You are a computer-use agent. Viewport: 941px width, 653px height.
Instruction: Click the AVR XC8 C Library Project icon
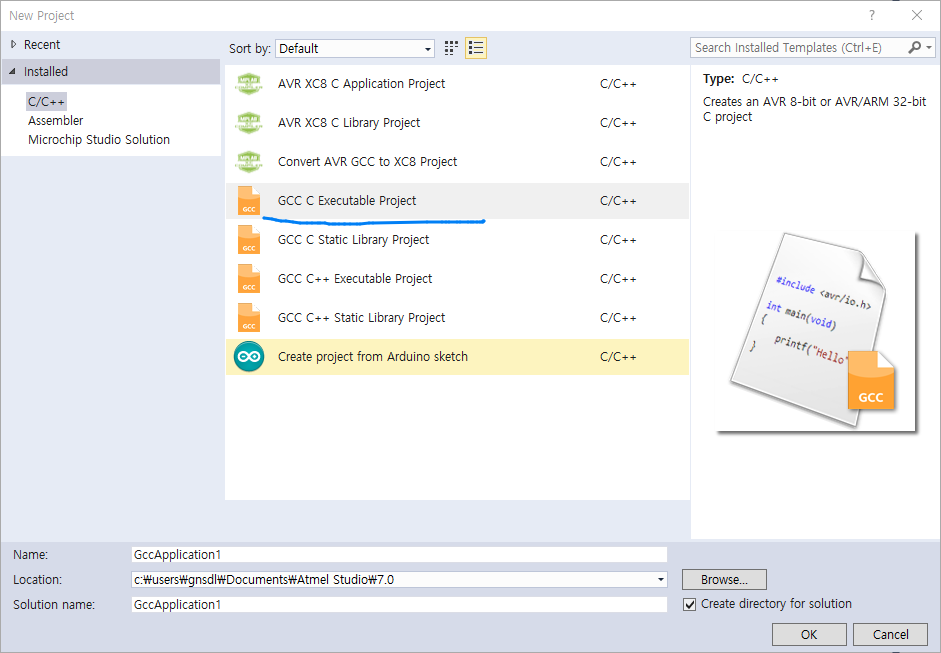[x=248, y=123]
